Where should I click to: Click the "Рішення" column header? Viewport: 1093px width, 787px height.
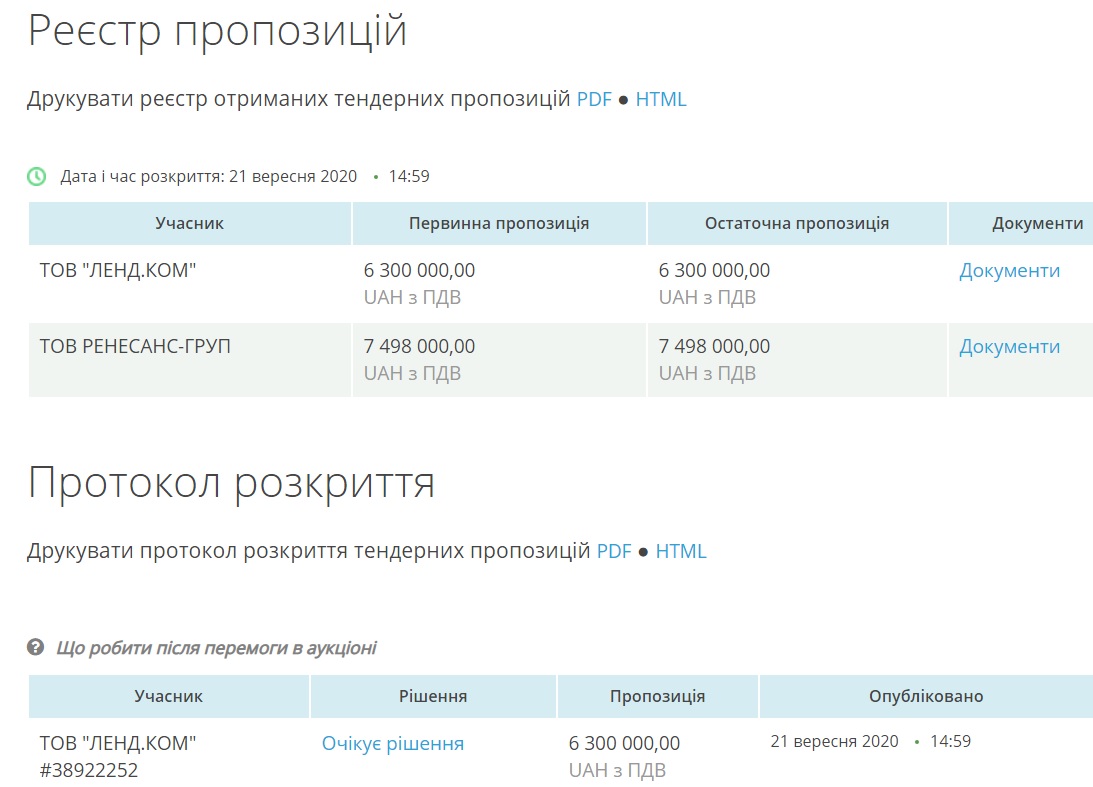433,696
